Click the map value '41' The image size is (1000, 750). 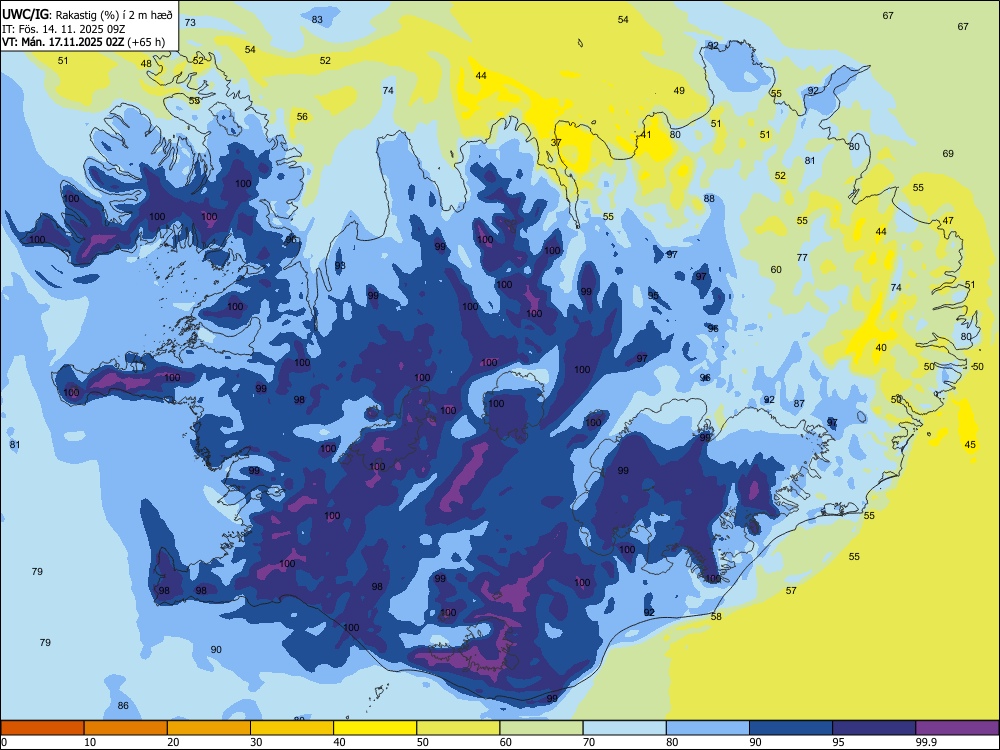[646, 135]
